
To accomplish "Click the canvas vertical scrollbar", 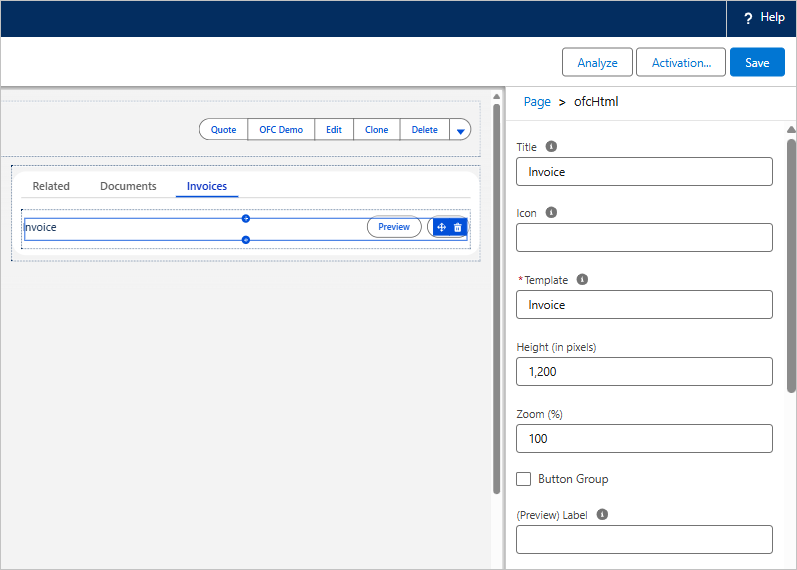I will point(497,299).
